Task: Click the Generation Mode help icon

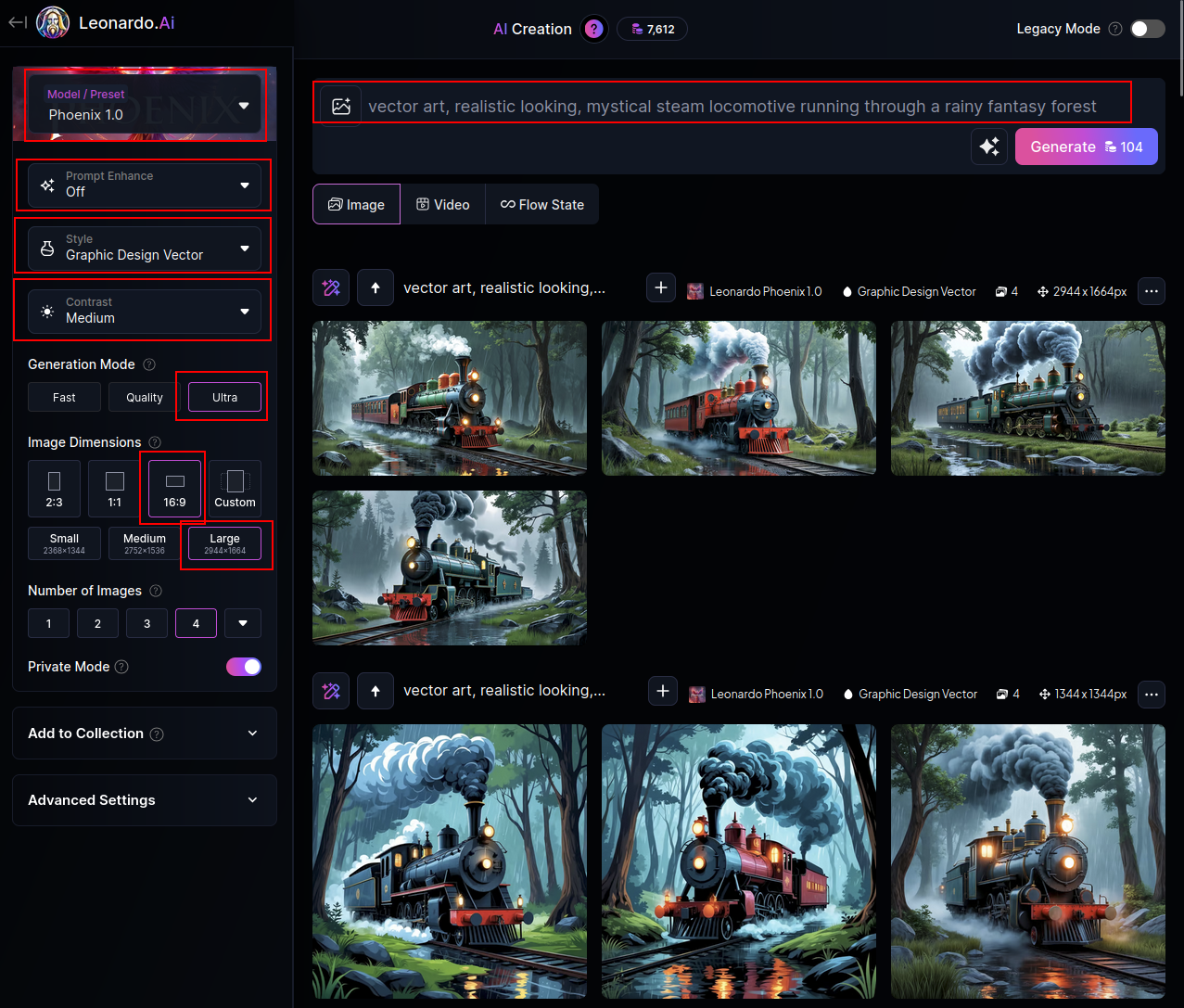Action: [149, 364]
